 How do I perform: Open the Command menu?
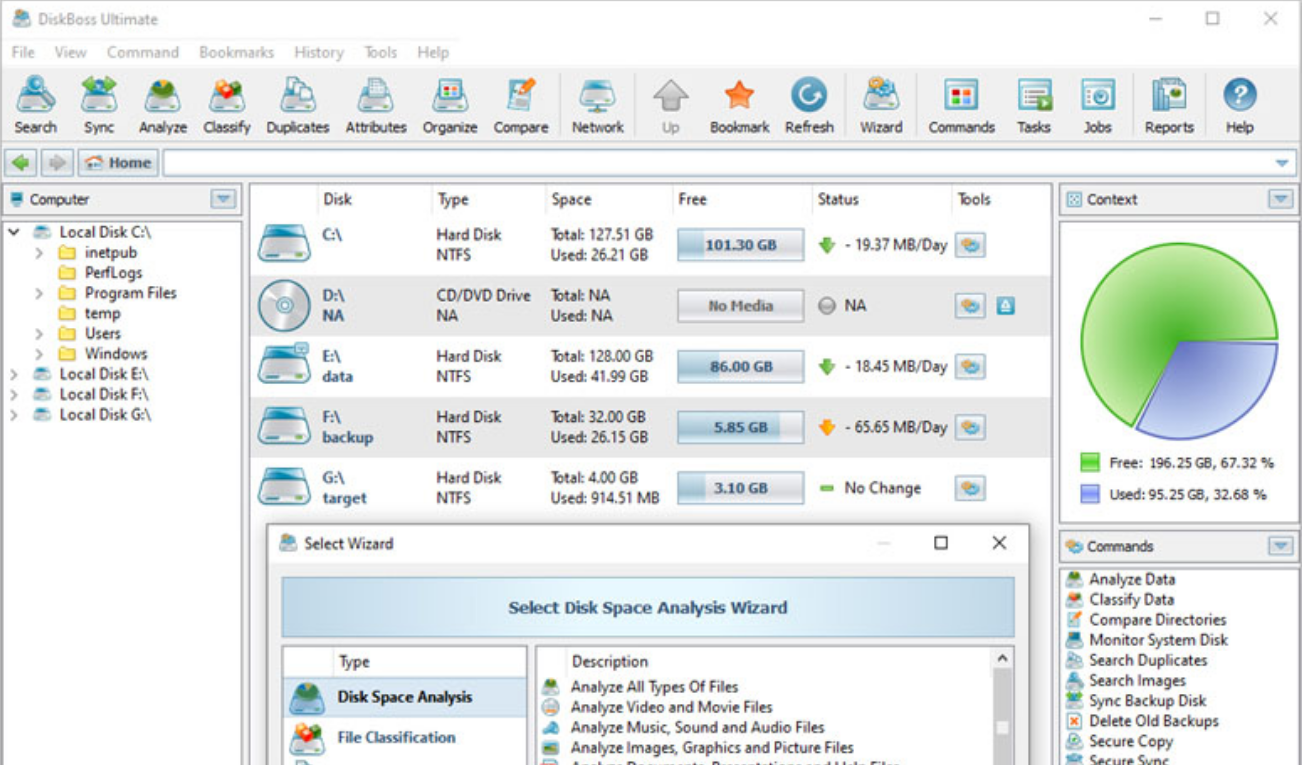[142, 52]
